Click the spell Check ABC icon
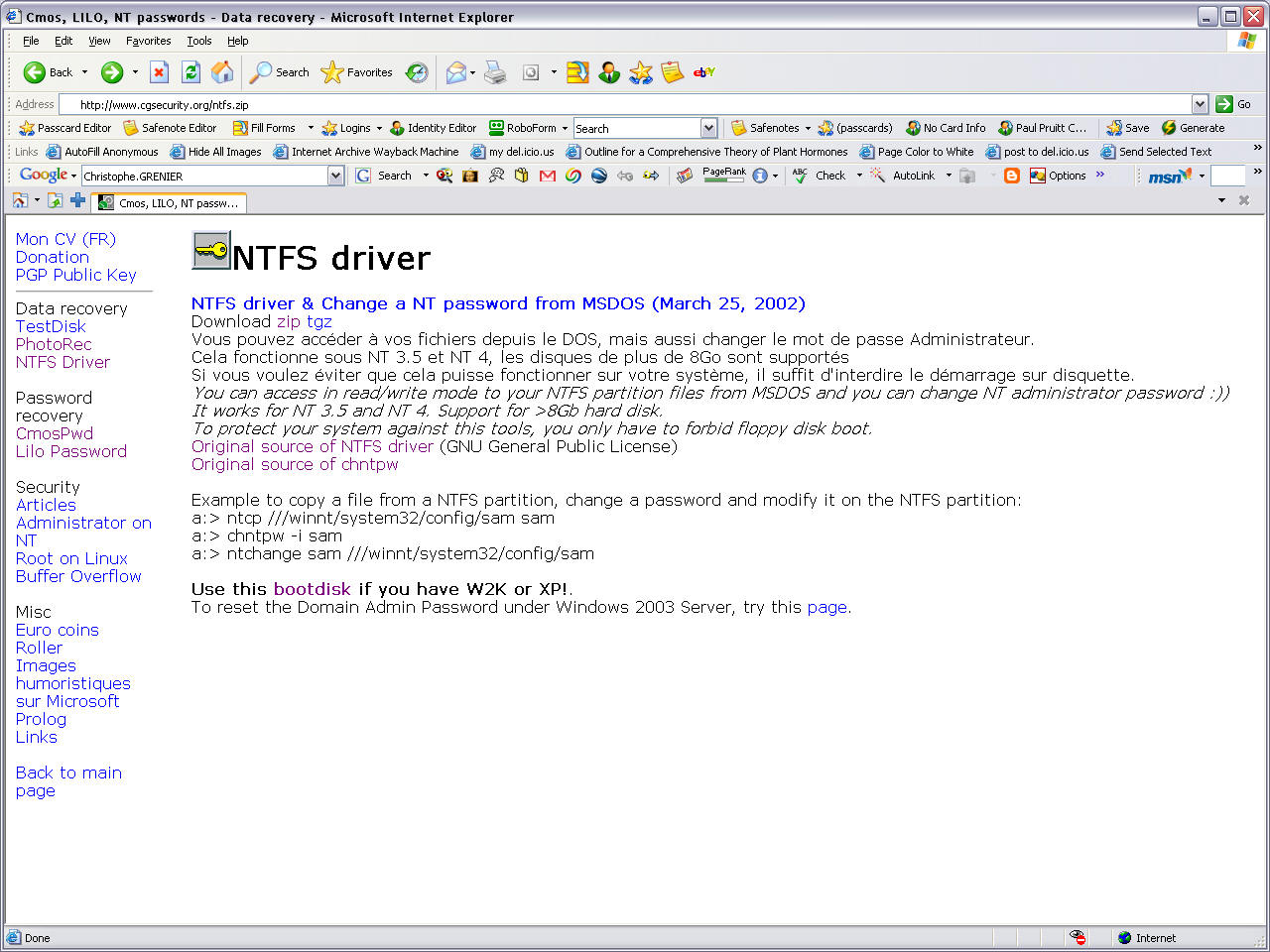Viewport: 1270px width, 952px height. 800,176
